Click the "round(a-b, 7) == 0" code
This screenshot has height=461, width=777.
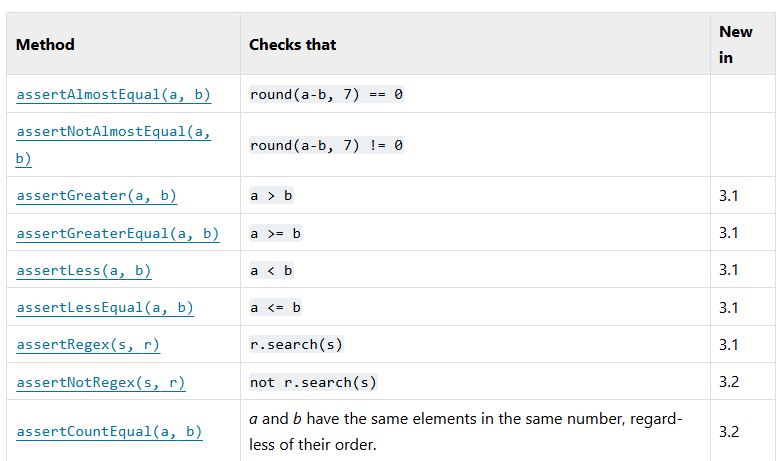[x=326, y=95]
